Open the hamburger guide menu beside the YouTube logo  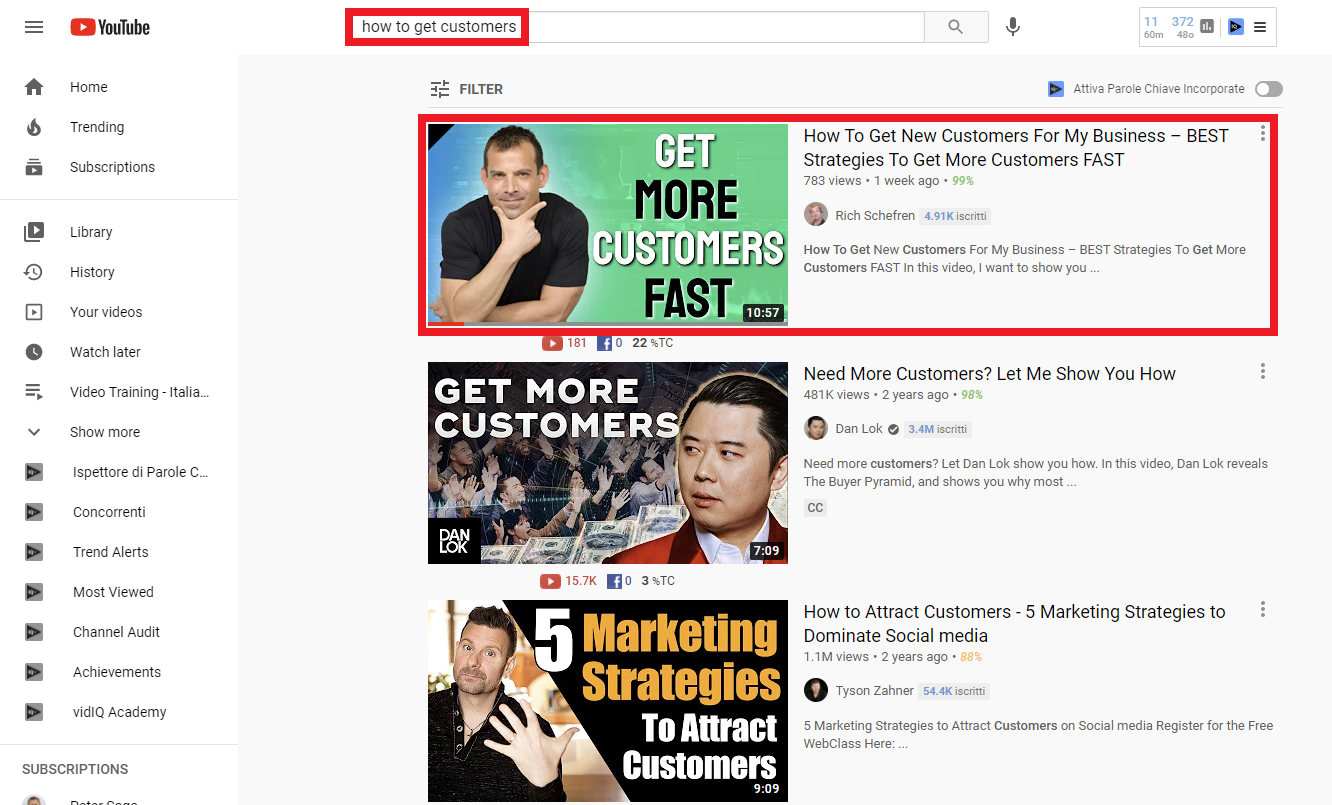[34, 27]
